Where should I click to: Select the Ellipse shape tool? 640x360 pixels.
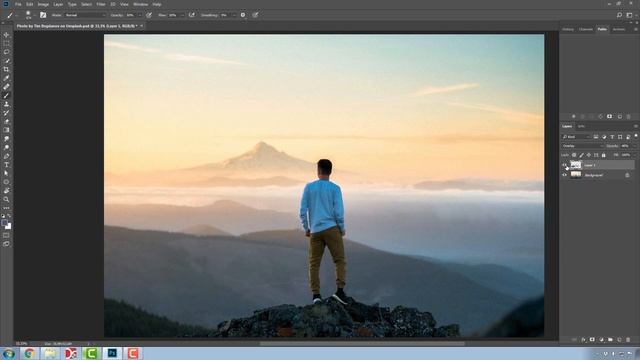[6, 182]
